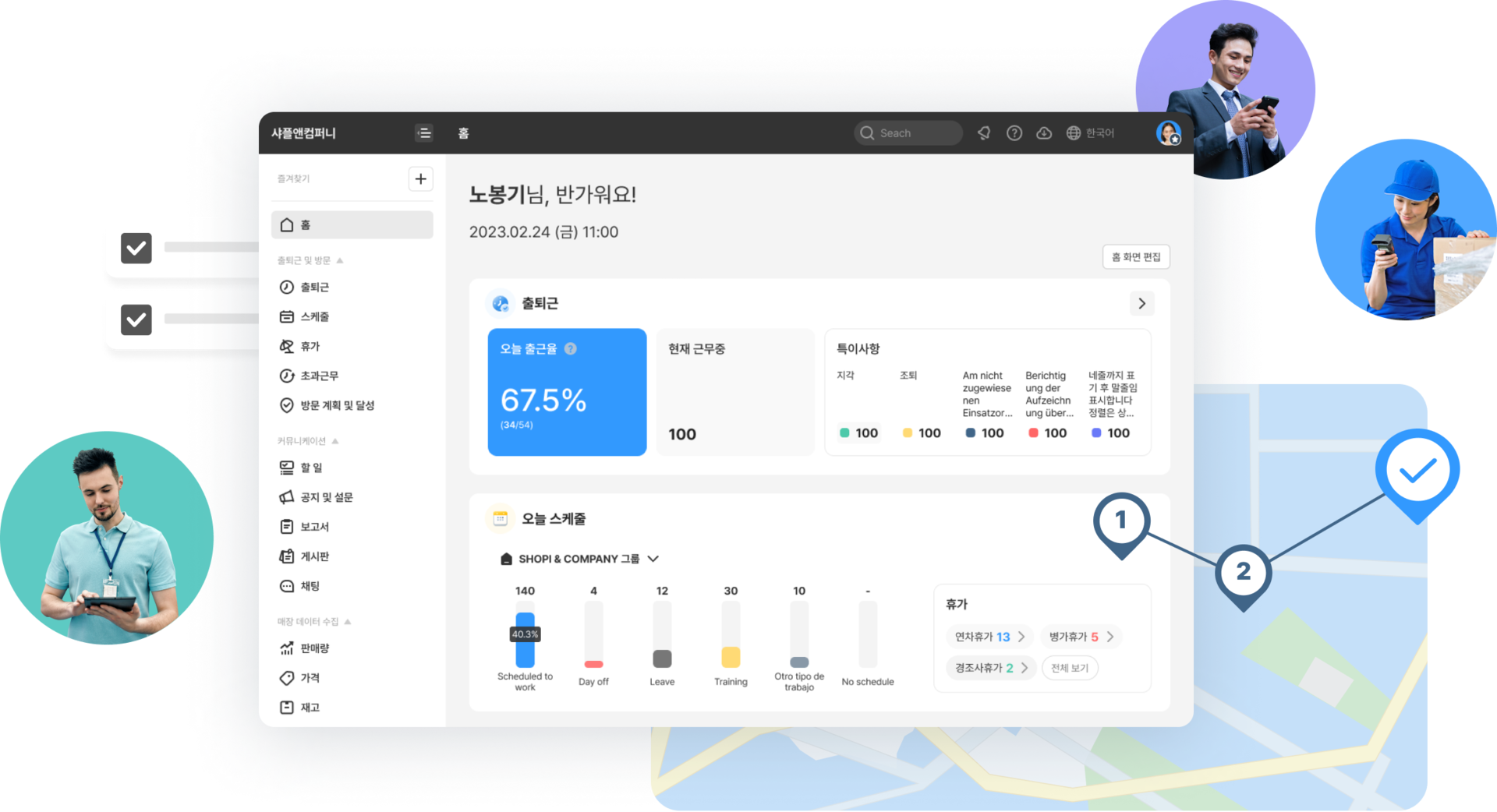Open 출퇴근 in the sidebar
Image resolution: width=1497 pixels, height=812 pixels.
[x=352, y=287]
